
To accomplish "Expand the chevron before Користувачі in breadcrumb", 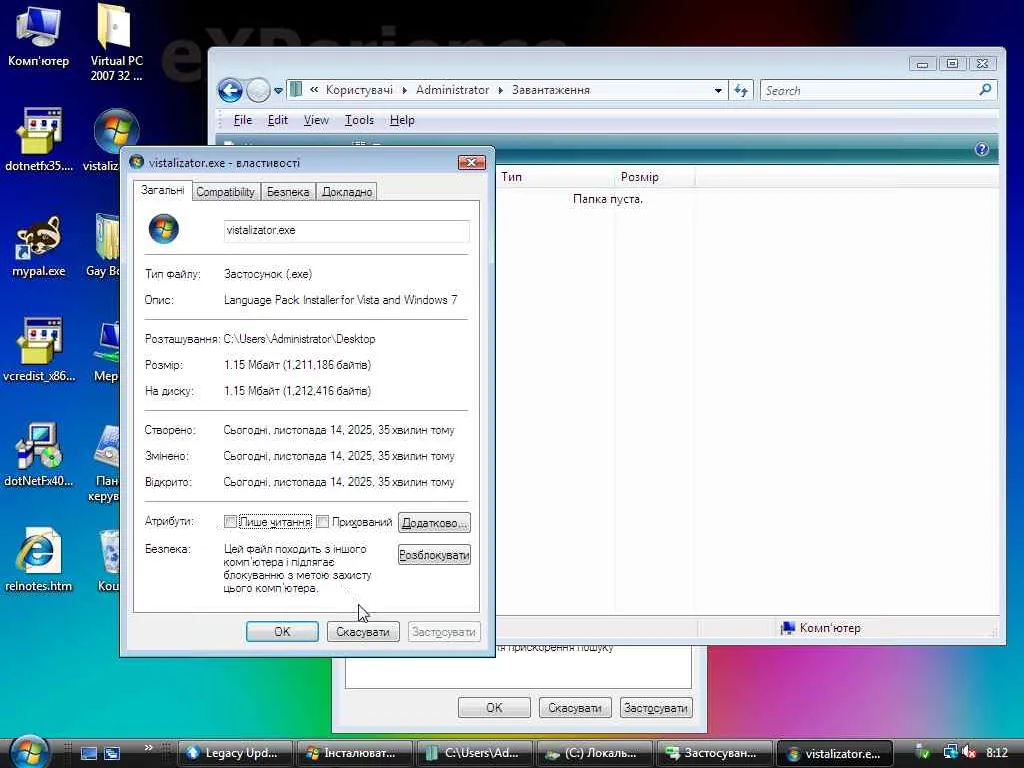I will 314,90.
